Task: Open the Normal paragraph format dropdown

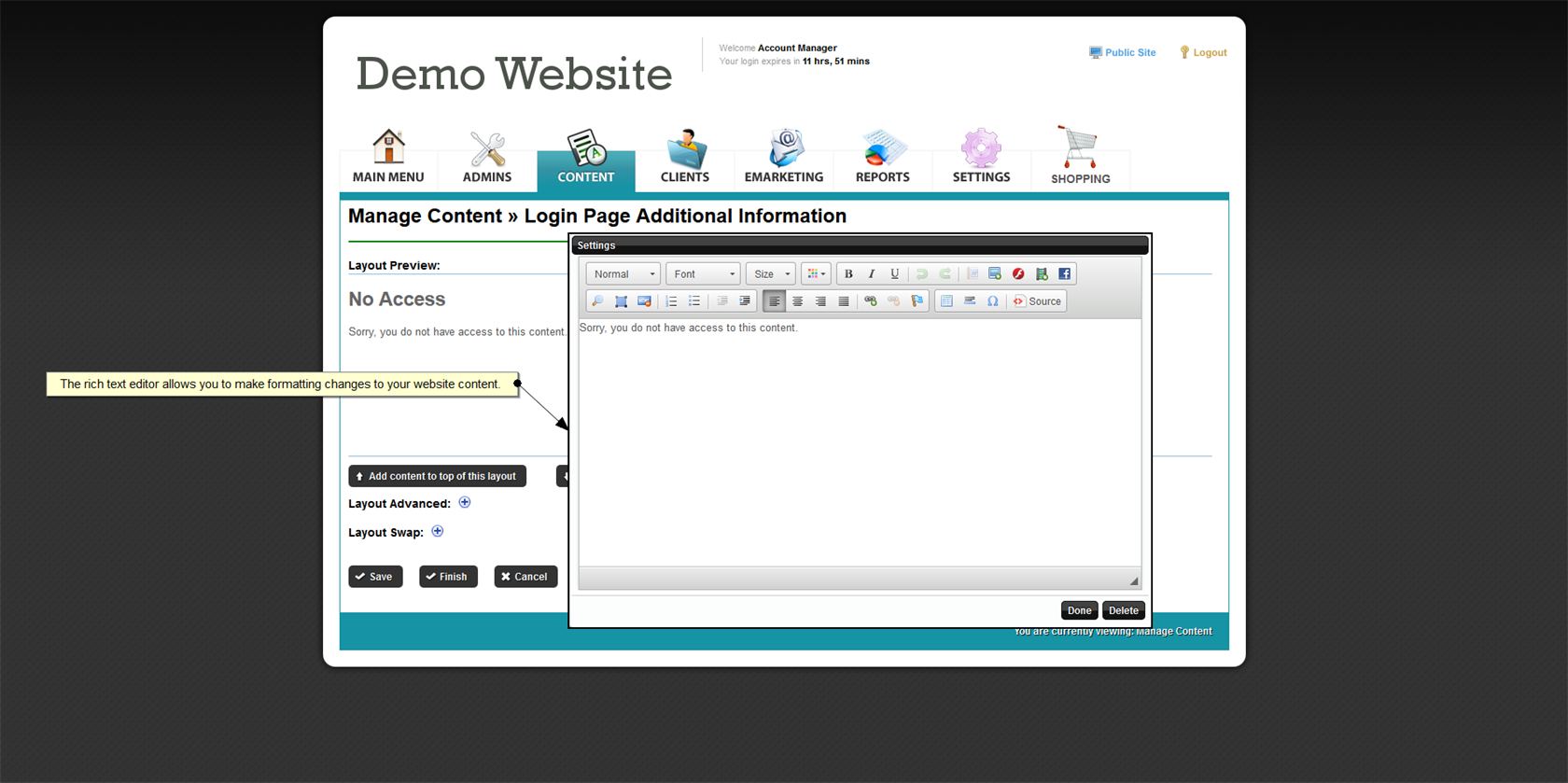Action: pos(623,274)
